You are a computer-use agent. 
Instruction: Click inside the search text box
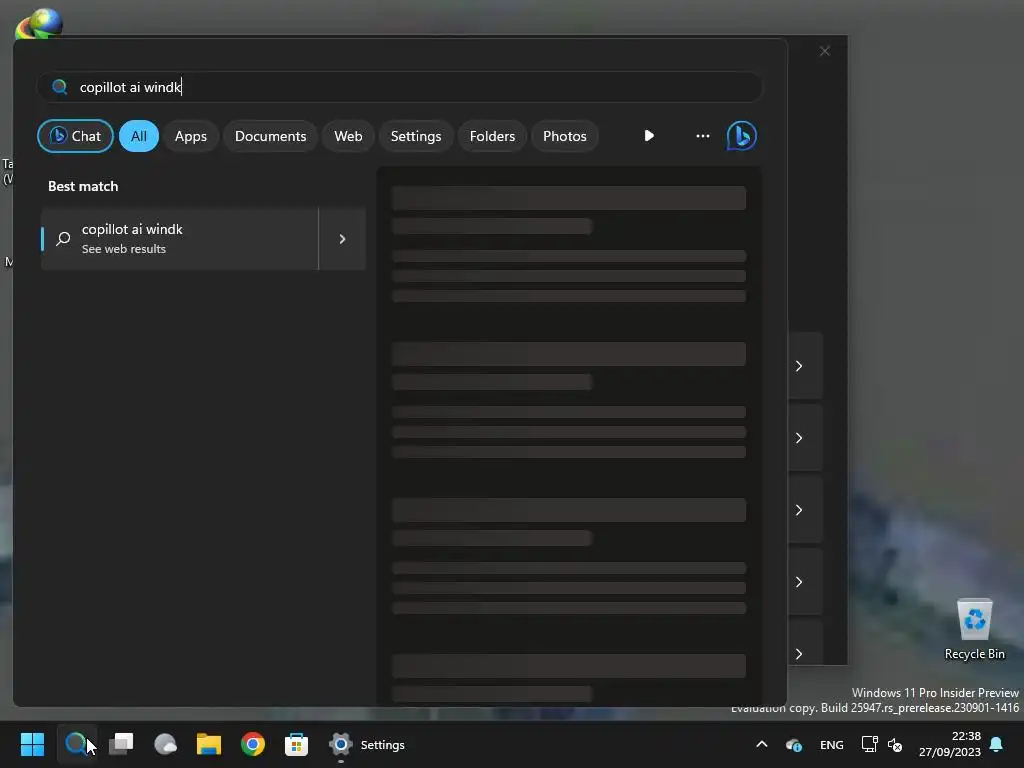tap(400, 87)
